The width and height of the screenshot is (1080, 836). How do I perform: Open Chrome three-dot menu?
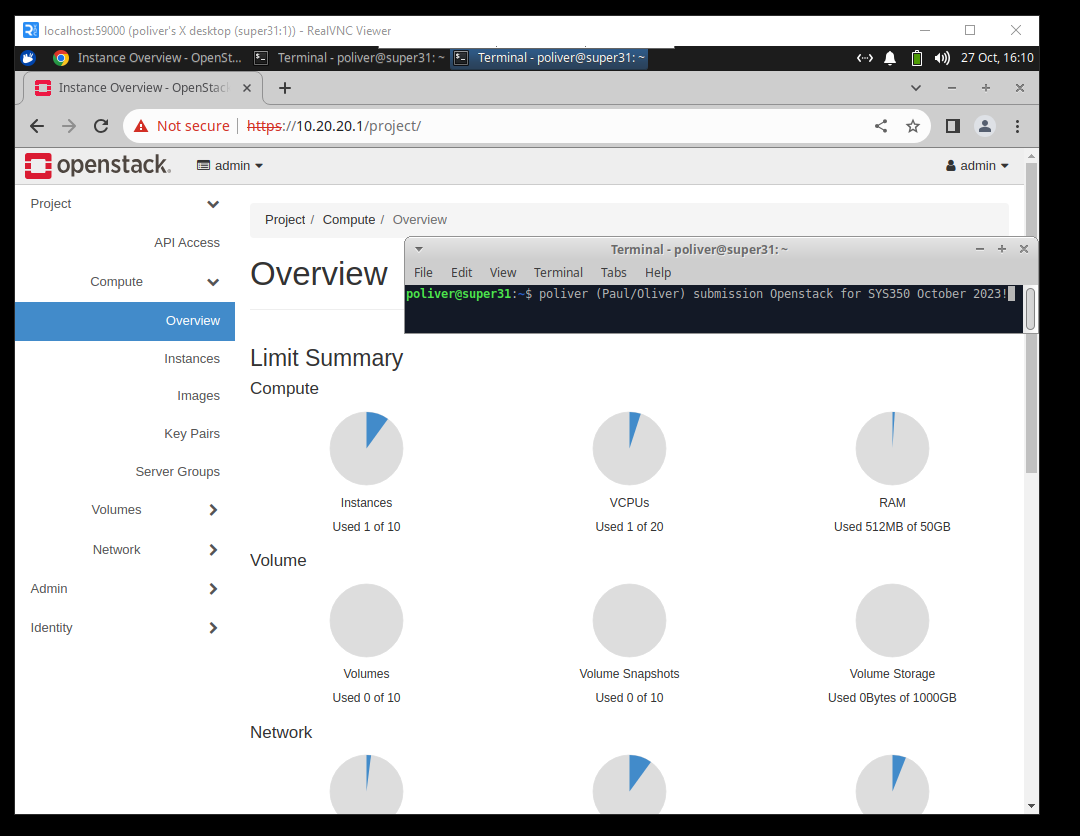coord(1018,126)
